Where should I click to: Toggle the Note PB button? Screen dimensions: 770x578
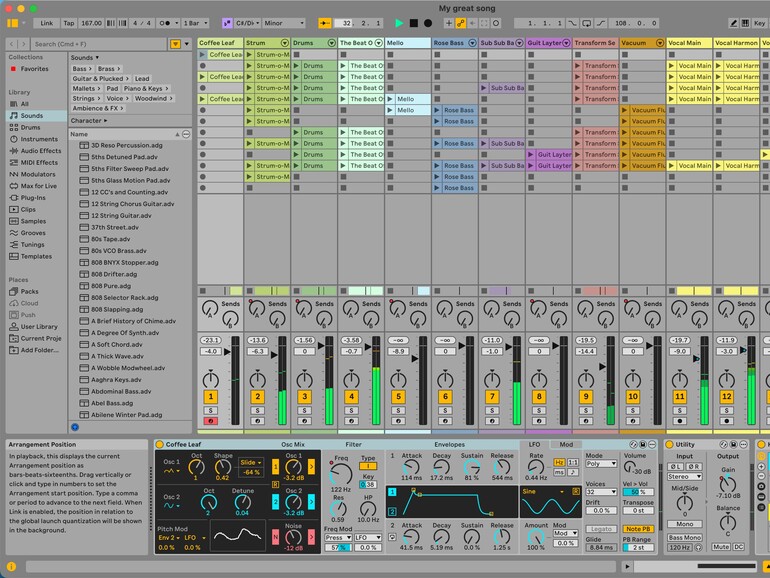point(638,529)
